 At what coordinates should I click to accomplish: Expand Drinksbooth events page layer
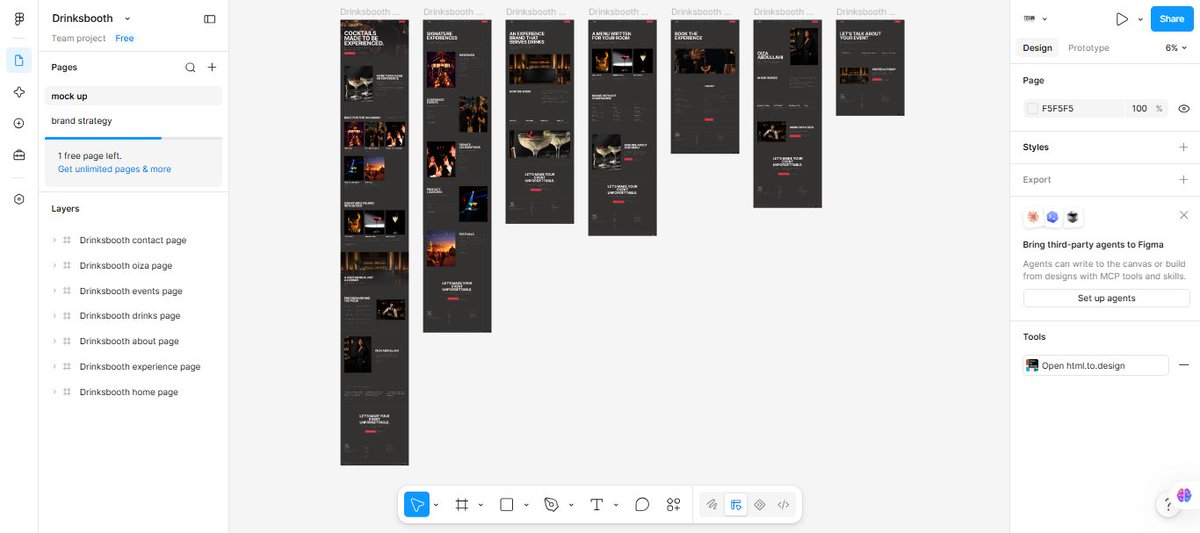click(54, 291)
